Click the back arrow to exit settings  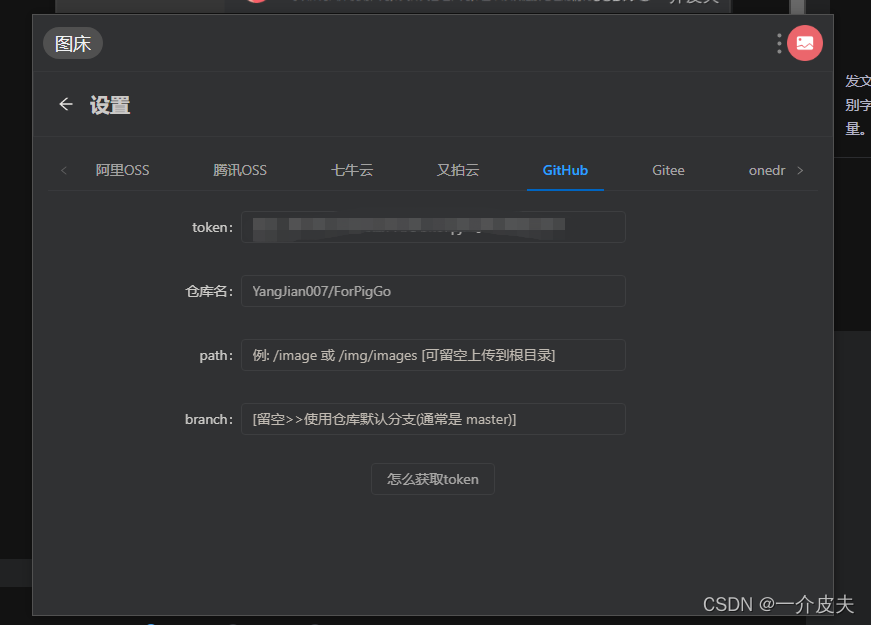[65, 104]
